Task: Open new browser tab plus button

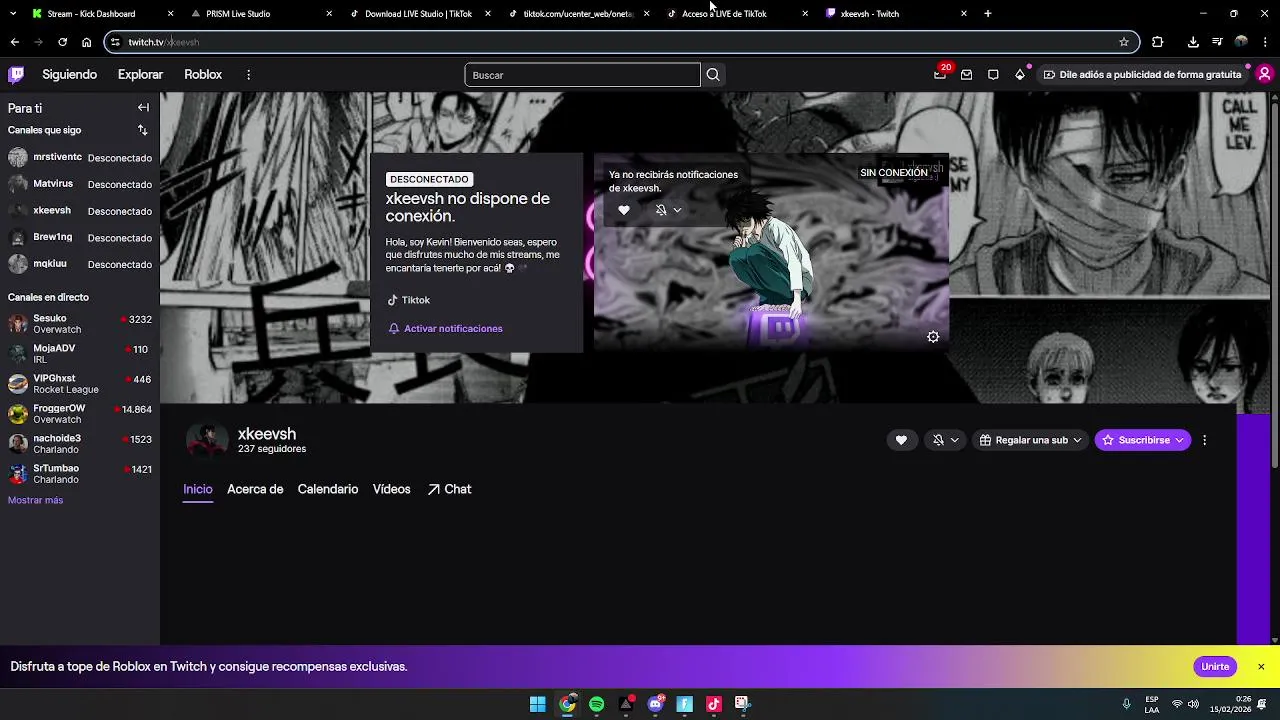Action: point(987,14)
